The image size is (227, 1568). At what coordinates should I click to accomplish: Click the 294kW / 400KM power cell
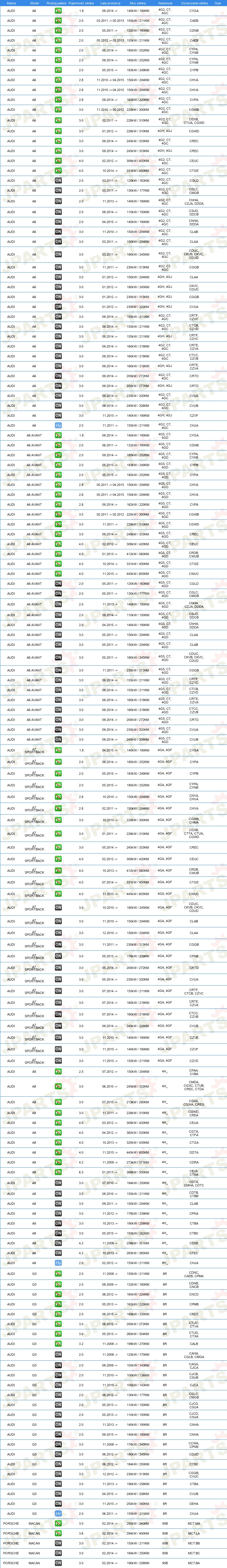click(138, 1533)
